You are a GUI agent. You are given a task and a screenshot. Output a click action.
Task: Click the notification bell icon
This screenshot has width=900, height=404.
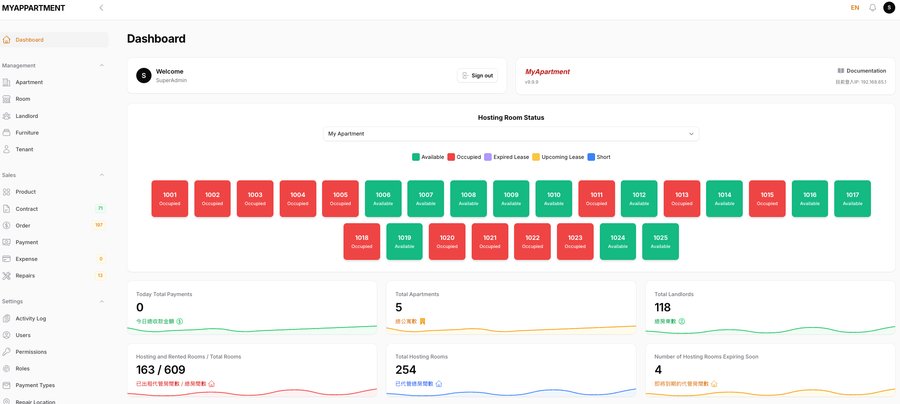(872, 8)
